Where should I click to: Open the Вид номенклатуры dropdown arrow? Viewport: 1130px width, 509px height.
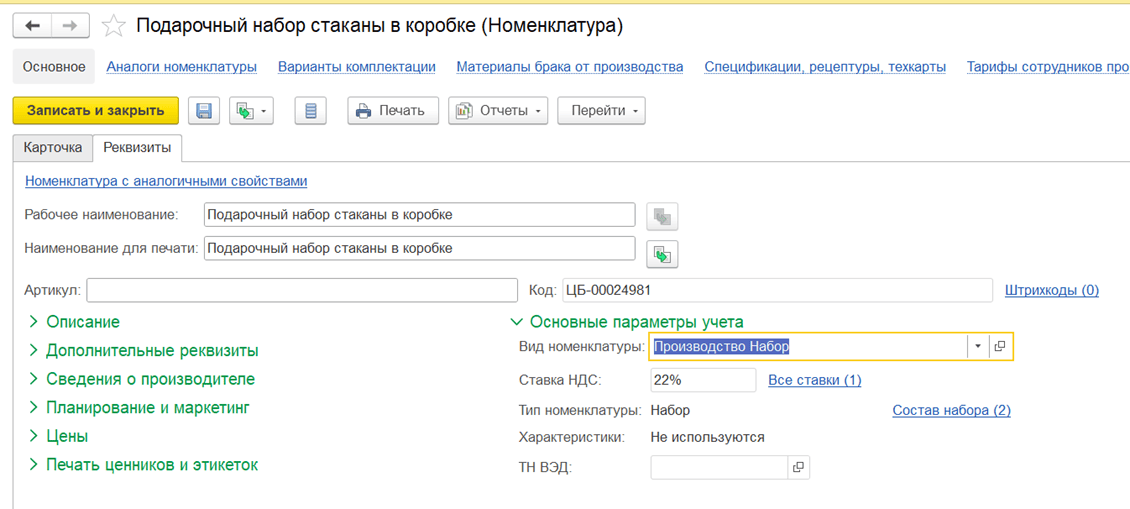(x=976, y=346)
